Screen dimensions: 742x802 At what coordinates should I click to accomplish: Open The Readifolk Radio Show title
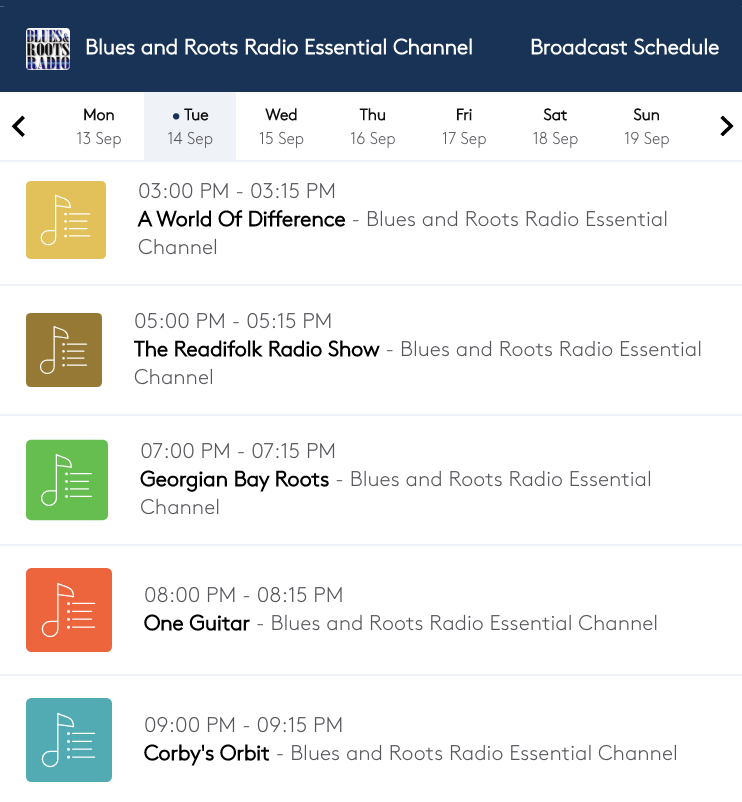(x=257, y=349)
